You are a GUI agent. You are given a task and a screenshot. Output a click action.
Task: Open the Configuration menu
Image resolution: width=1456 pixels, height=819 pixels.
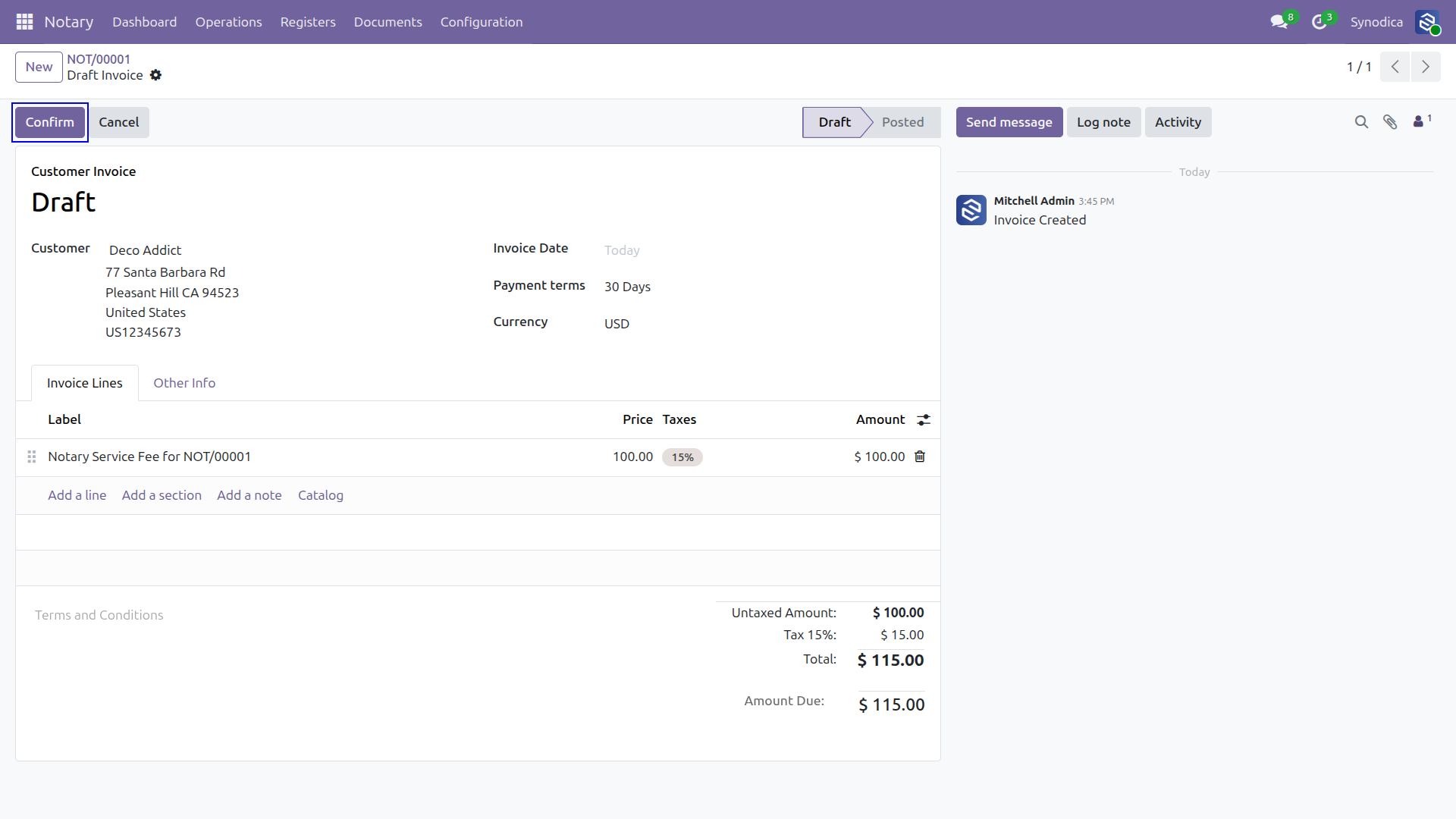pos(482,22)
